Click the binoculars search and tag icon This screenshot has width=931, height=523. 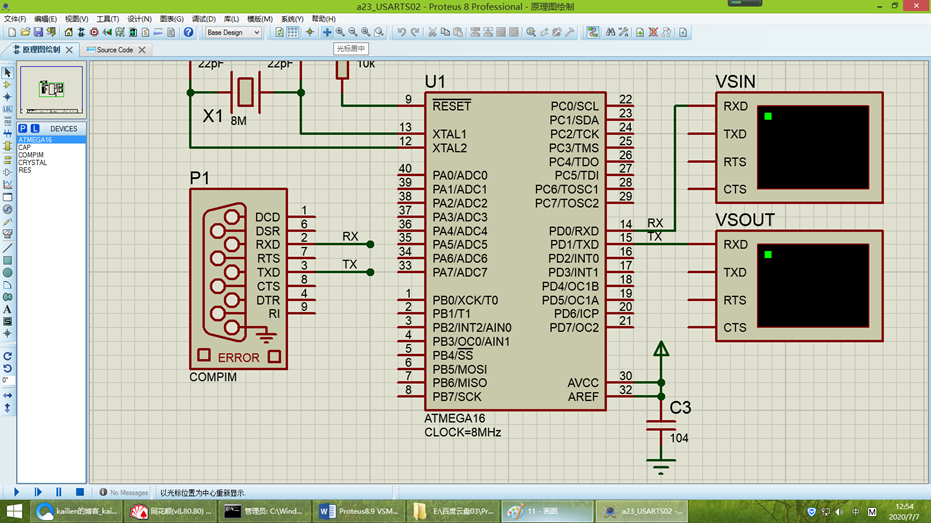point(610,32)
